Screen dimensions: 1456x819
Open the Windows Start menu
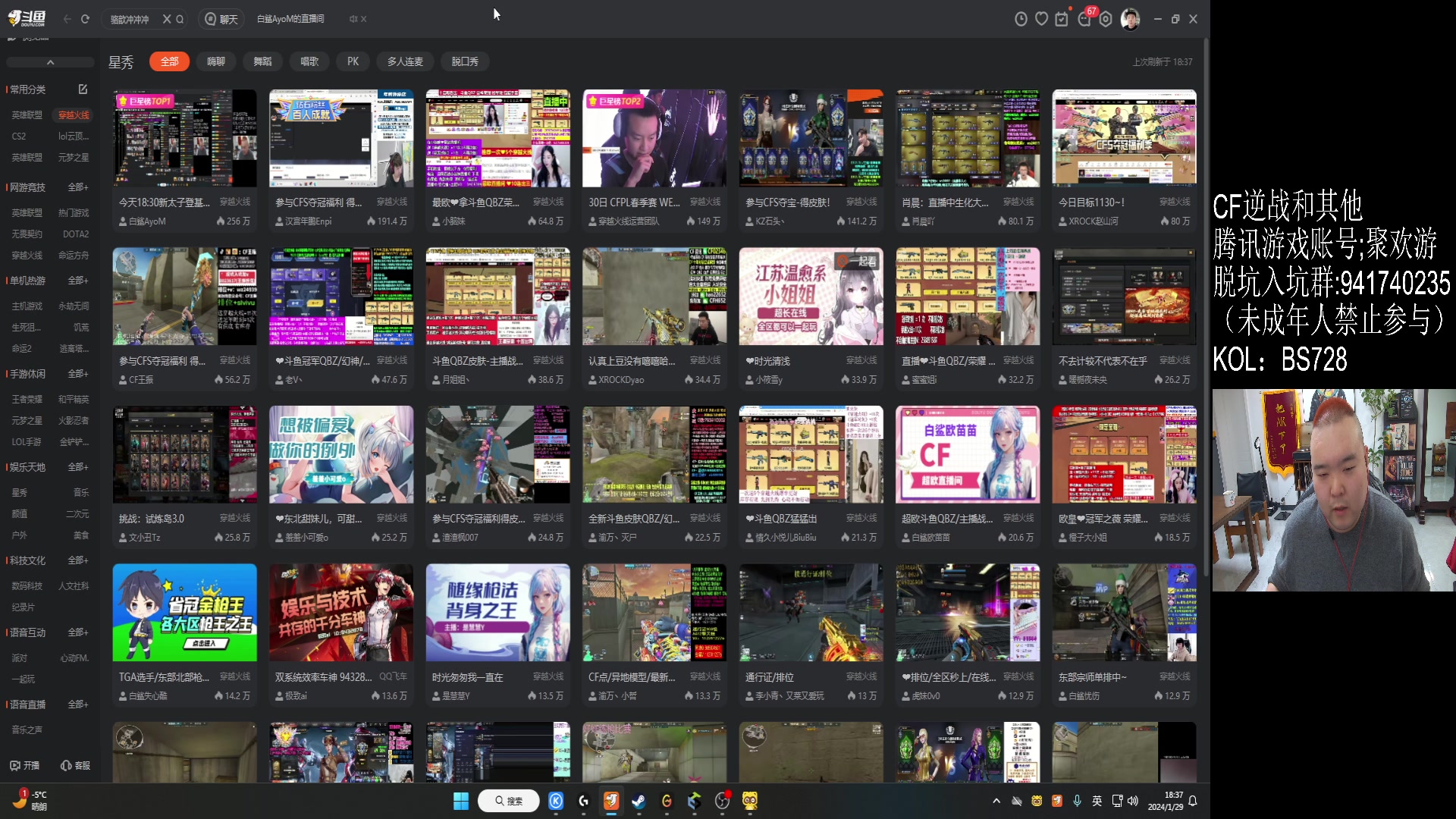(460, 801)
